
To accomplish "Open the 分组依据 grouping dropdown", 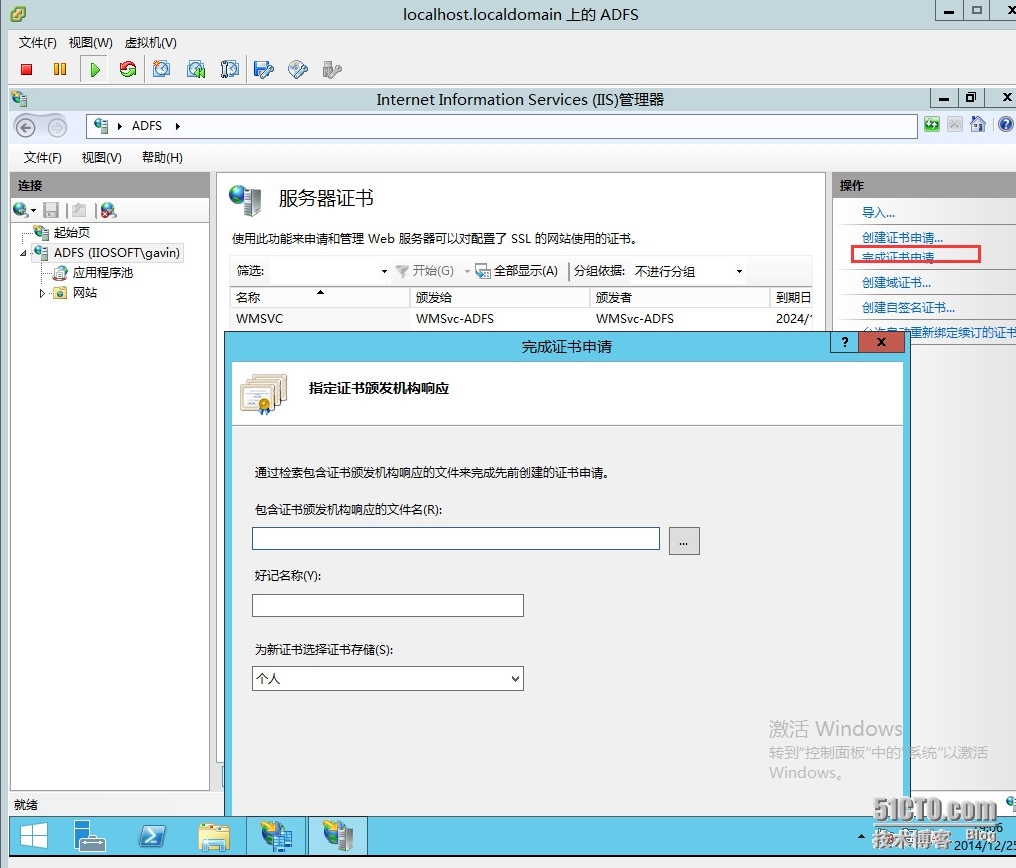I will point(739,271).
